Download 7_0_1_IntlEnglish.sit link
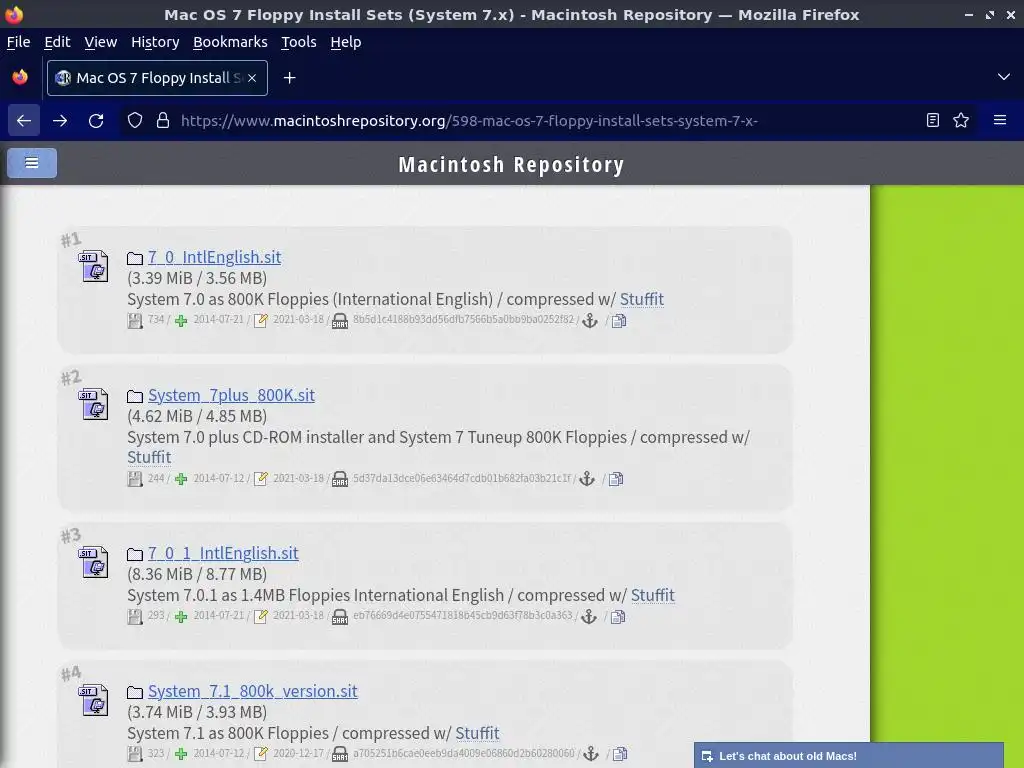The height and width of the screenshot is (768, 1024). coord(223,553)
